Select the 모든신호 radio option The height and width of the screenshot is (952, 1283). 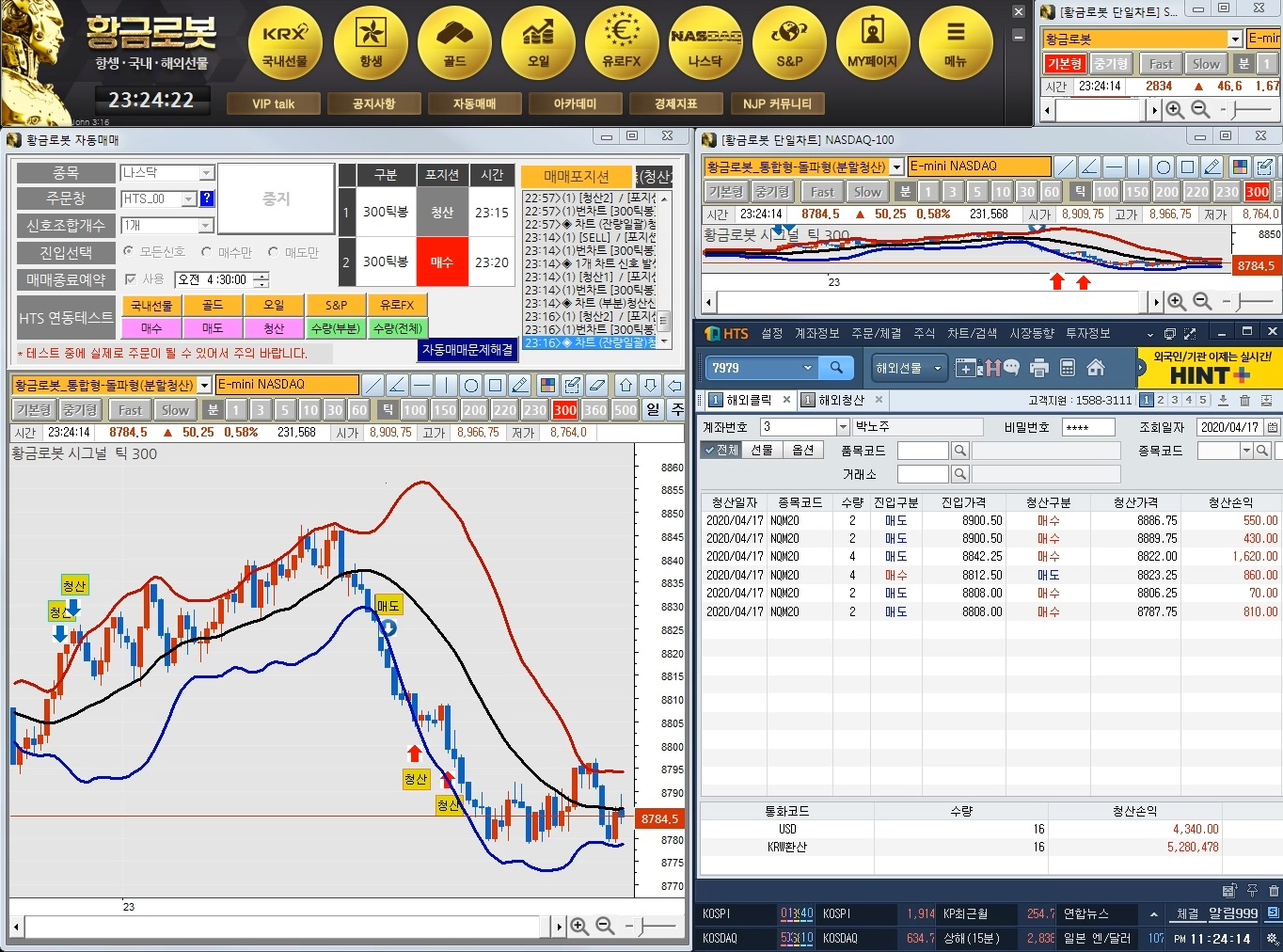click(129, 252)
